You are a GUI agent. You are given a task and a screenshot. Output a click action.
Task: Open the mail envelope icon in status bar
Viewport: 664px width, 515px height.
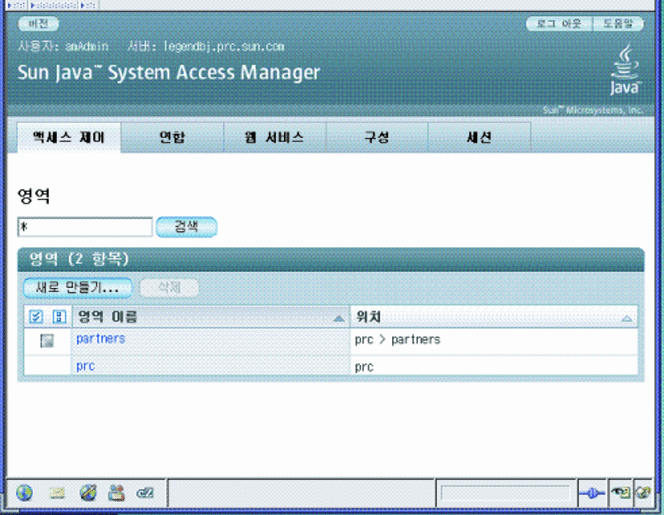pos(57,493)
